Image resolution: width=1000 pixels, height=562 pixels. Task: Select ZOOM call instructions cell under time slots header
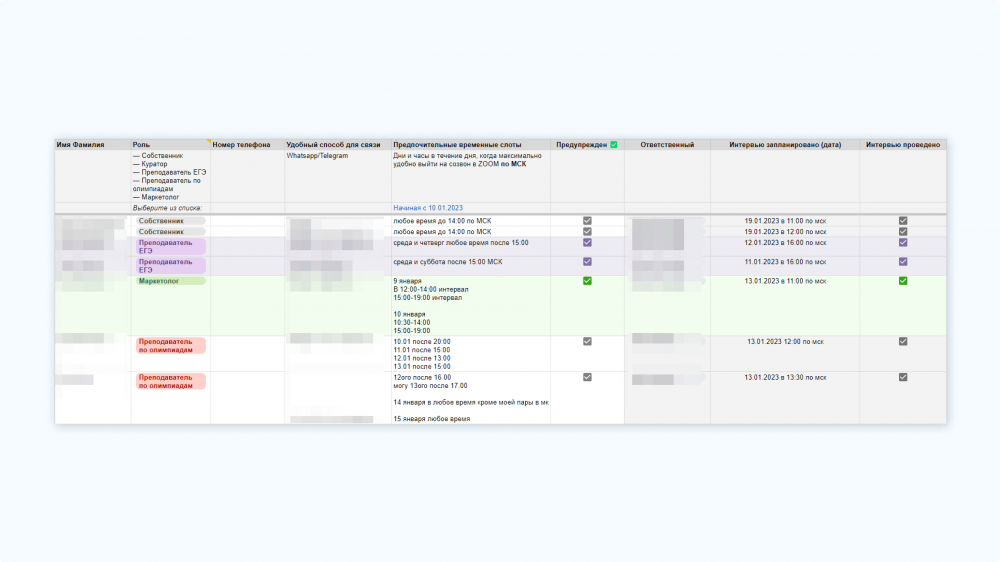(x=471, y=177)
